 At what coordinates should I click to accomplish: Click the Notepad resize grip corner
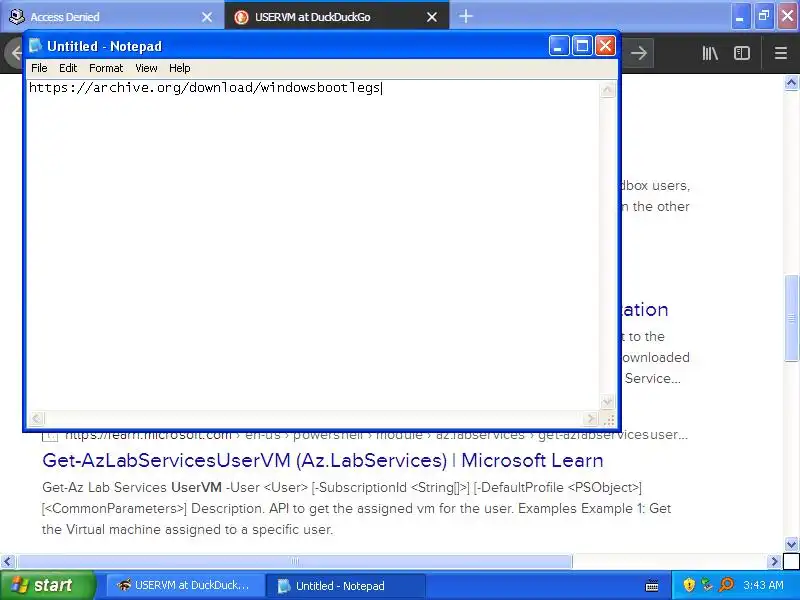[x=608, y=419]
